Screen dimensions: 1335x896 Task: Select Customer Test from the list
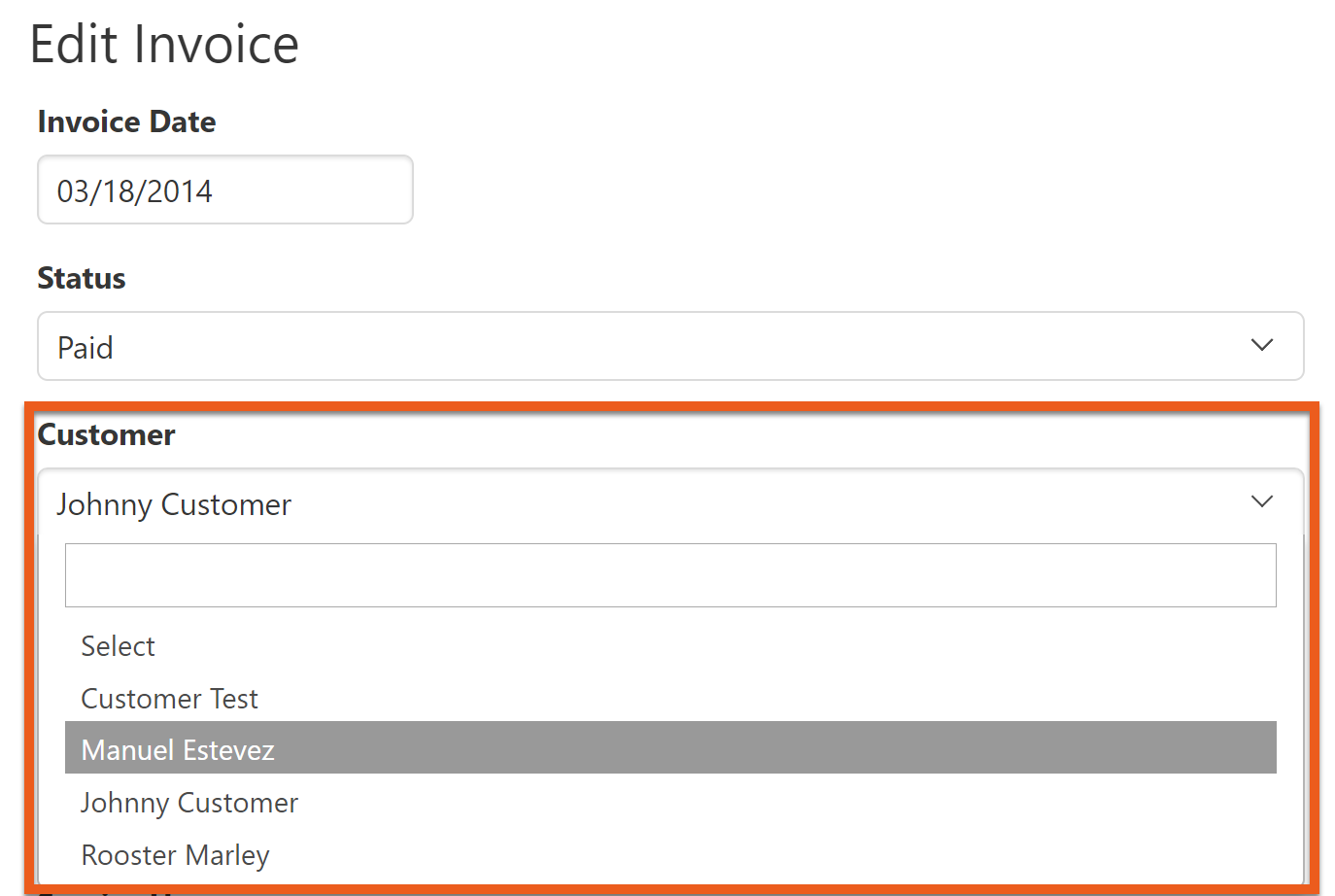[169, 699]
